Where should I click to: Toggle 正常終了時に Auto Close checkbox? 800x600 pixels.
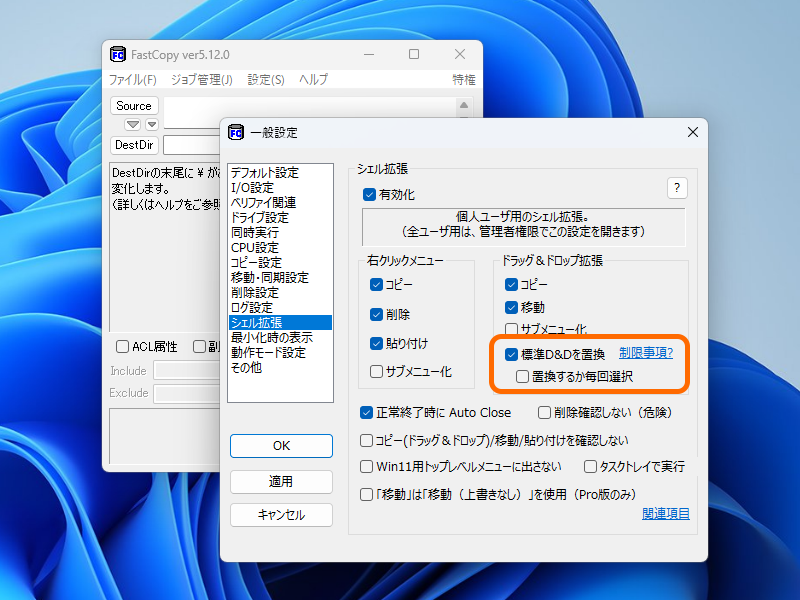coord(366,412)
